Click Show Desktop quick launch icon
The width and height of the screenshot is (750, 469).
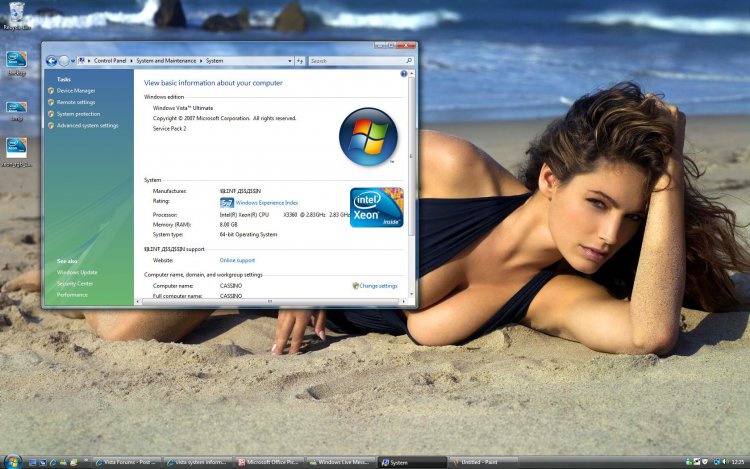(33, 462)
